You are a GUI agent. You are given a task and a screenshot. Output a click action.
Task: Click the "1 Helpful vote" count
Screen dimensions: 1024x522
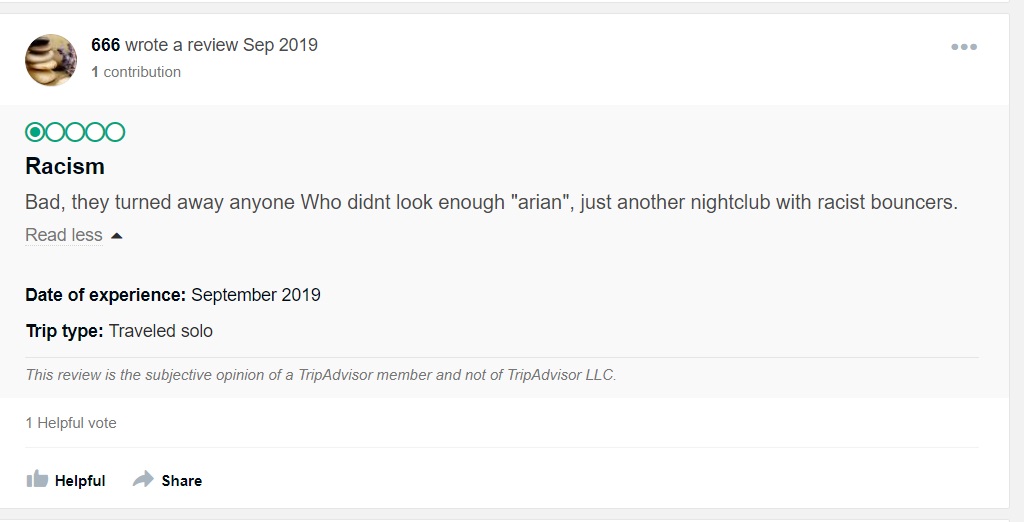click(x=71, y=423)
